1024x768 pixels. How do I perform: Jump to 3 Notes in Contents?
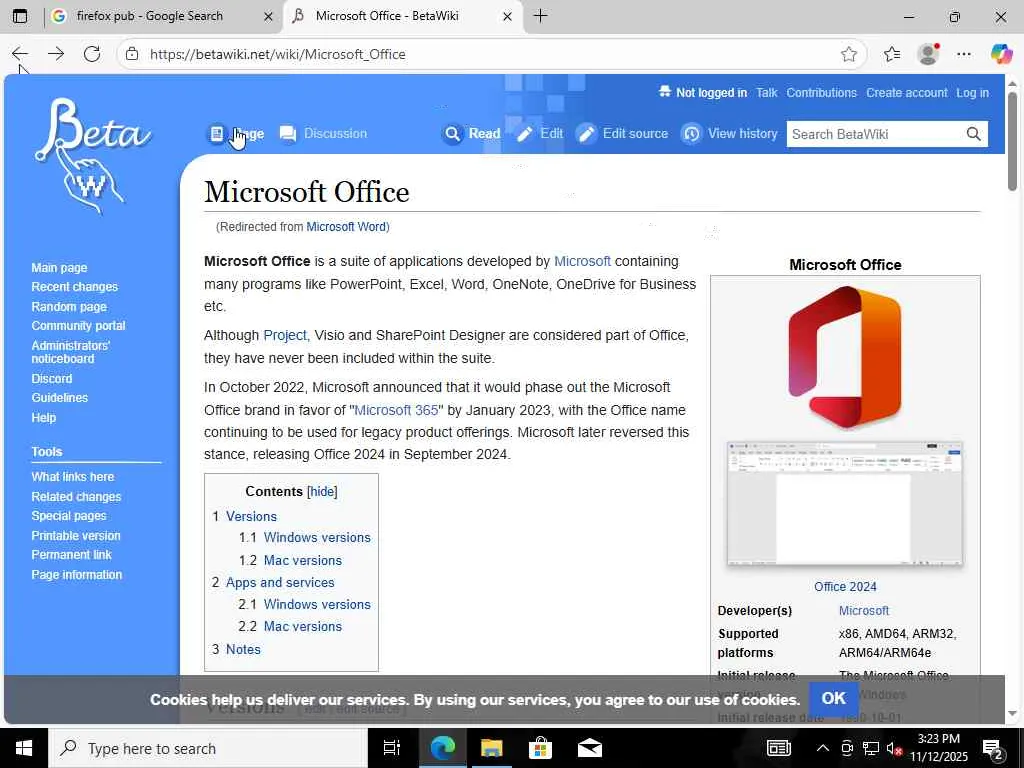coord(236,650)
